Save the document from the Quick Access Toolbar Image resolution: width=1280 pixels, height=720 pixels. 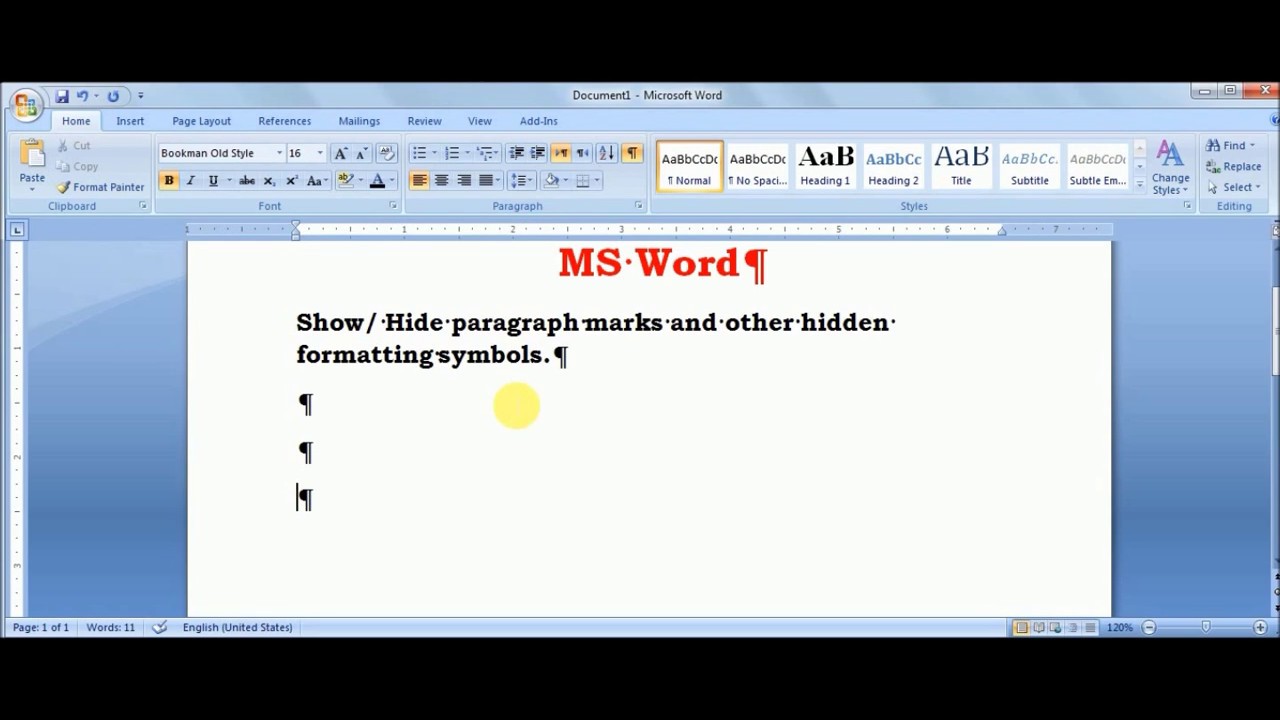(62, 96)
